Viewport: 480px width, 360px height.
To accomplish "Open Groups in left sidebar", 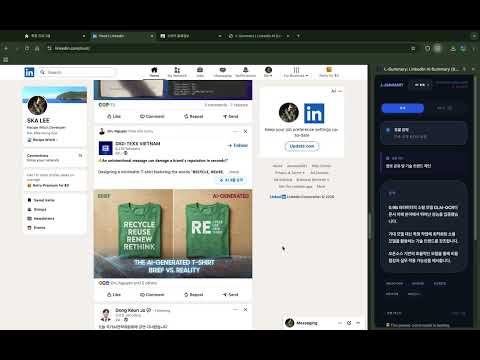I will coord(37,209).
